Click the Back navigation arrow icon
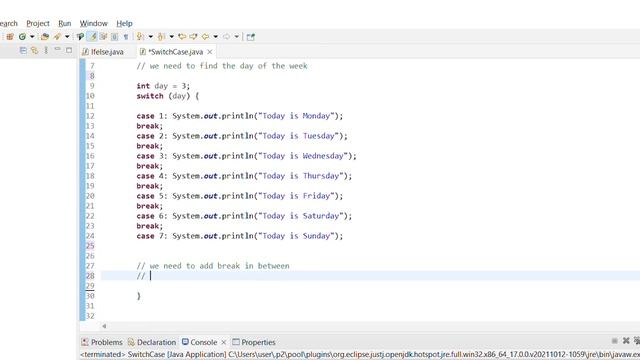 [x=205, y=37]
